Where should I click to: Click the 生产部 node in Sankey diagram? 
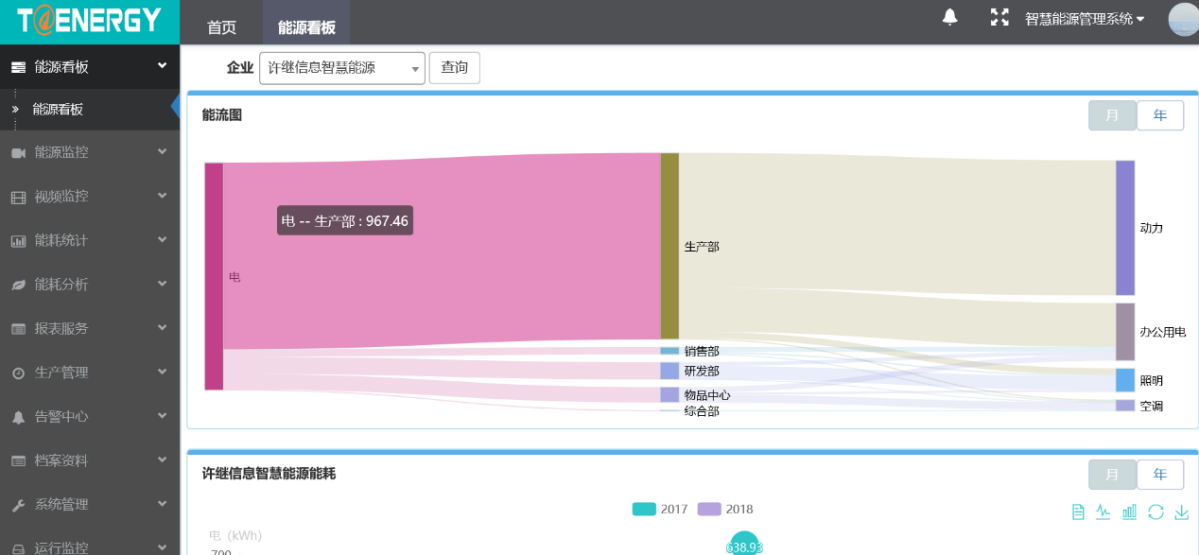[x=669, y=245]
